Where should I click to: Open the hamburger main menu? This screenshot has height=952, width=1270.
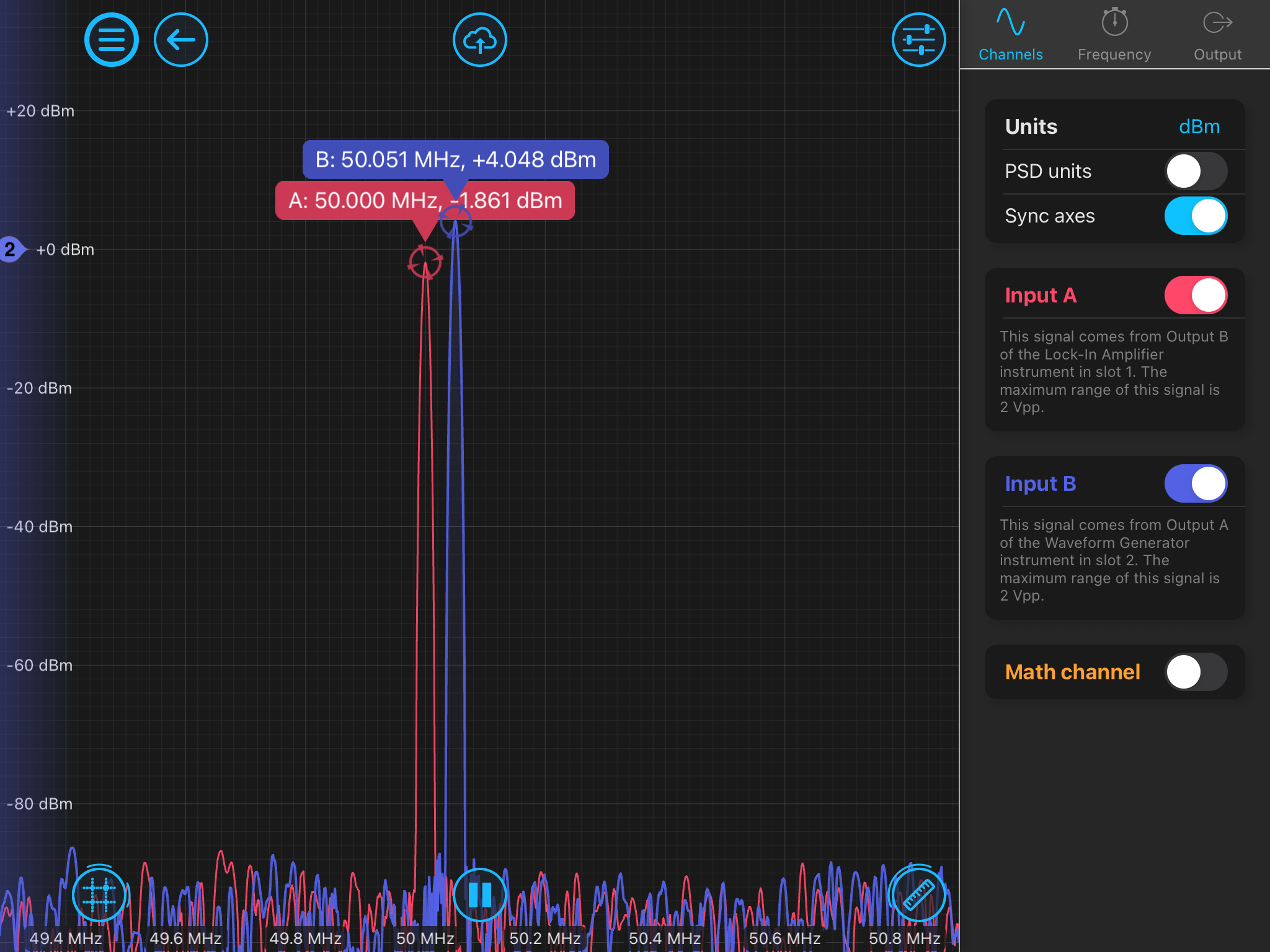pos(112,40)
